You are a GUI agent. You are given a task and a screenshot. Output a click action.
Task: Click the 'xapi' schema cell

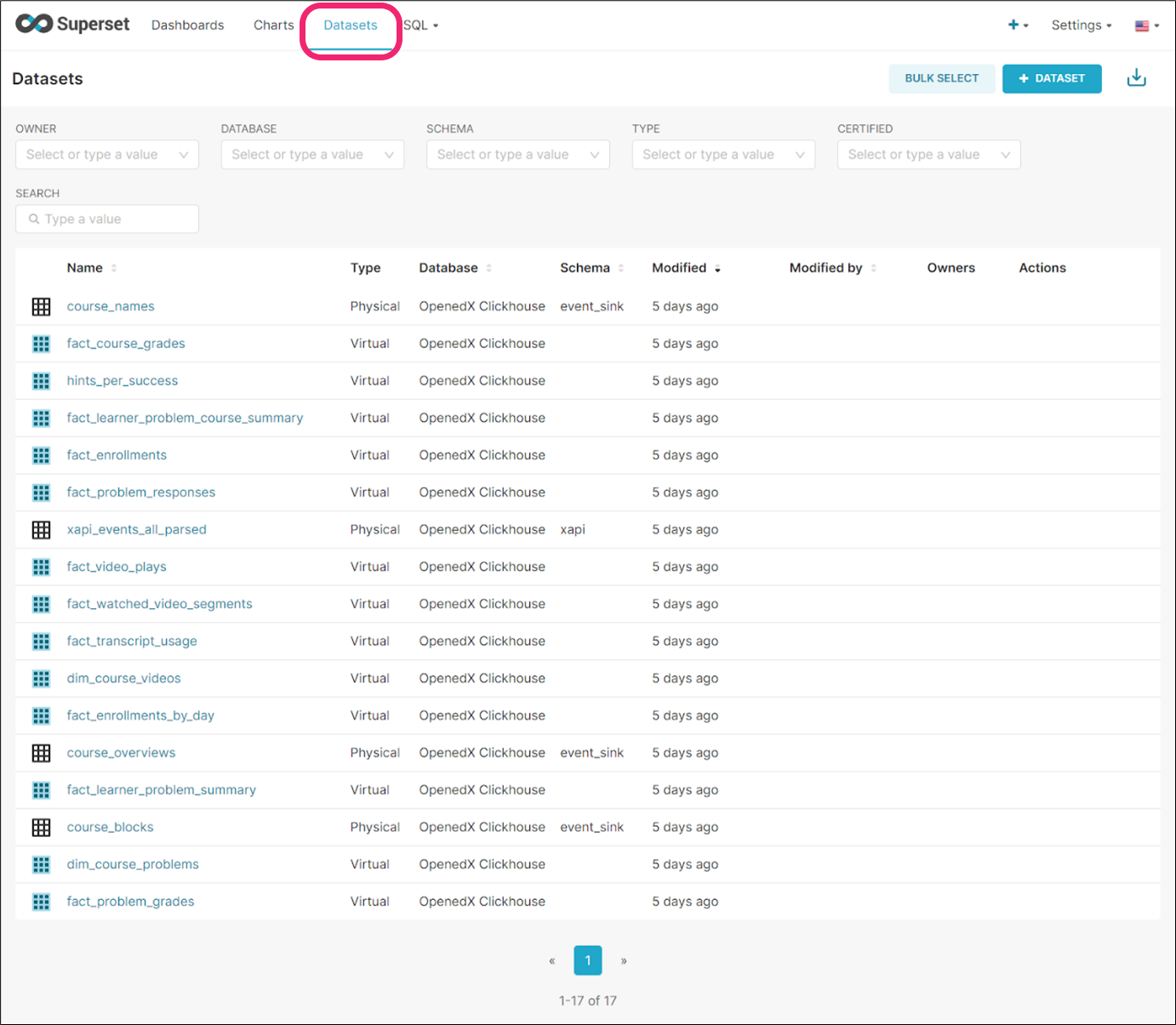(x=573, y=530)
